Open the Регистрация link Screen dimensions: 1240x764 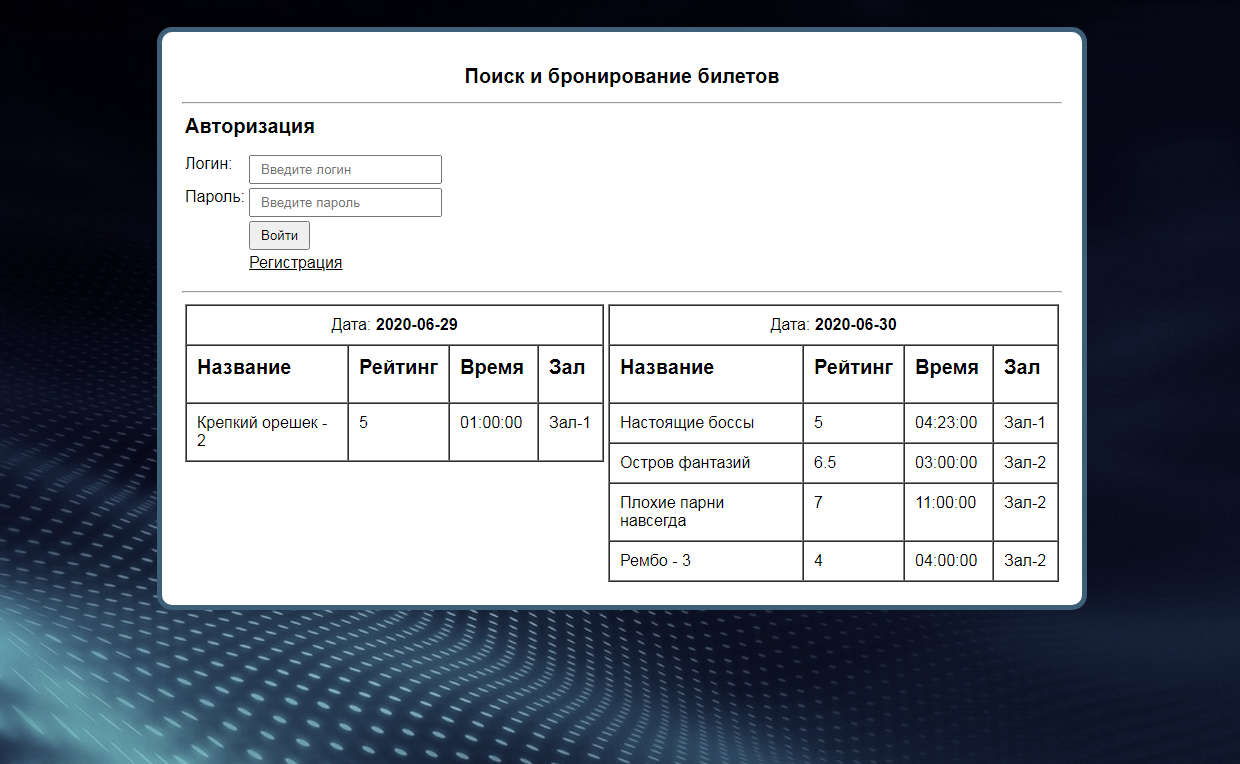click(x=295, y=263)
